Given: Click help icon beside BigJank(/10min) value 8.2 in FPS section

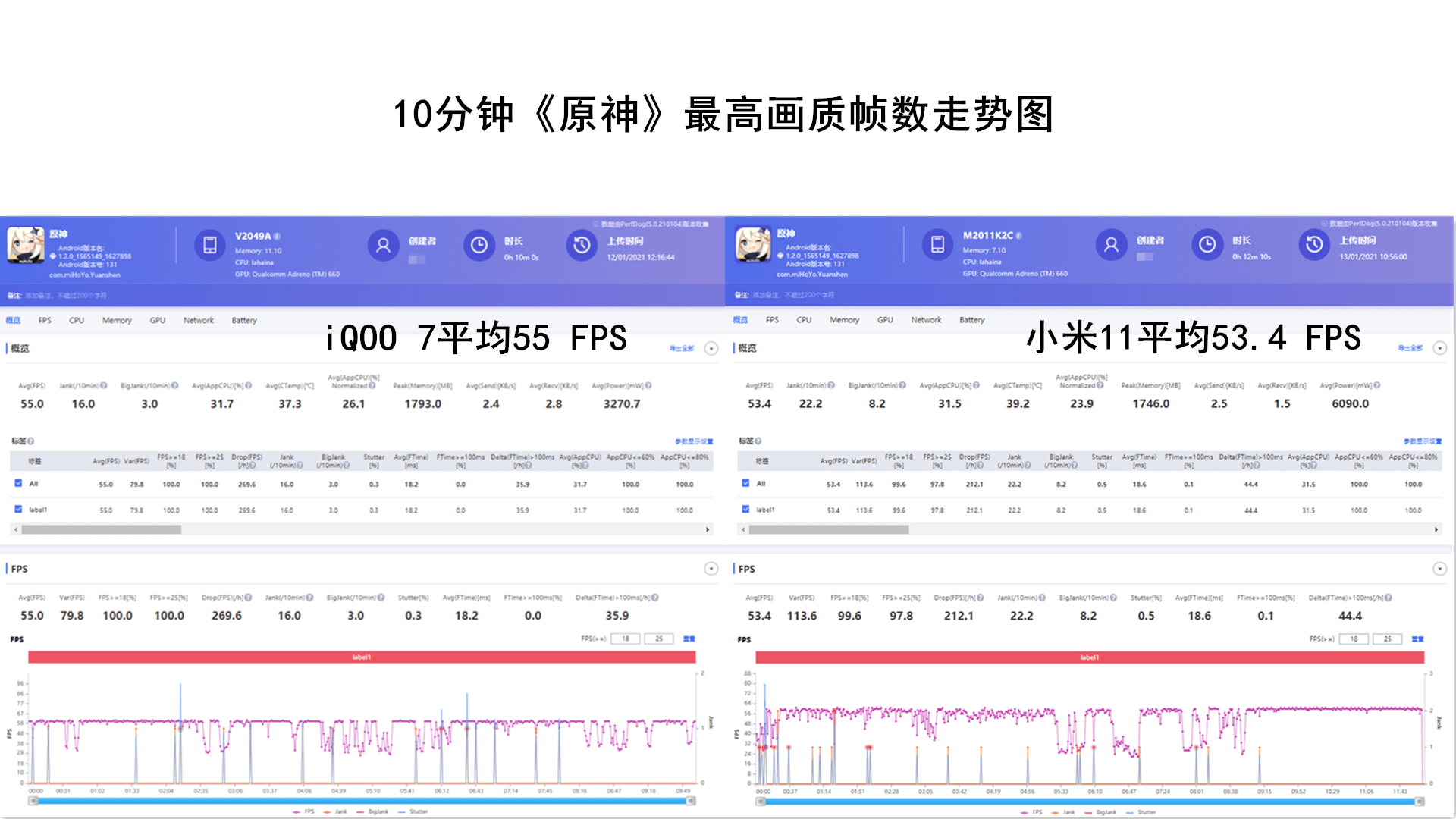Looking at the screenshot, I should (x=1113, y=598).
